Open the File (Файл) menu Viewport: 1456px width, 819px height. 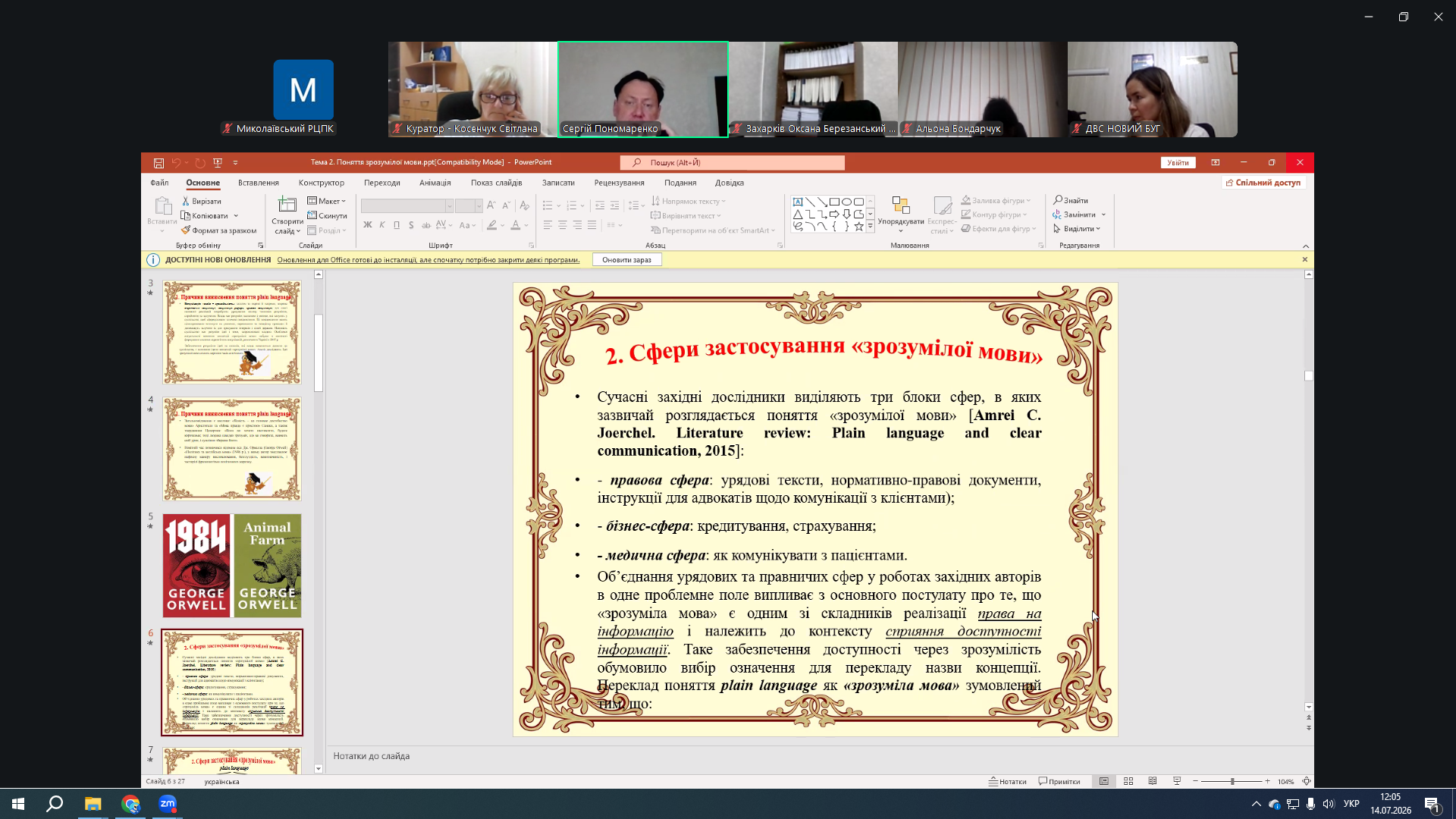[x=159, y=183]
